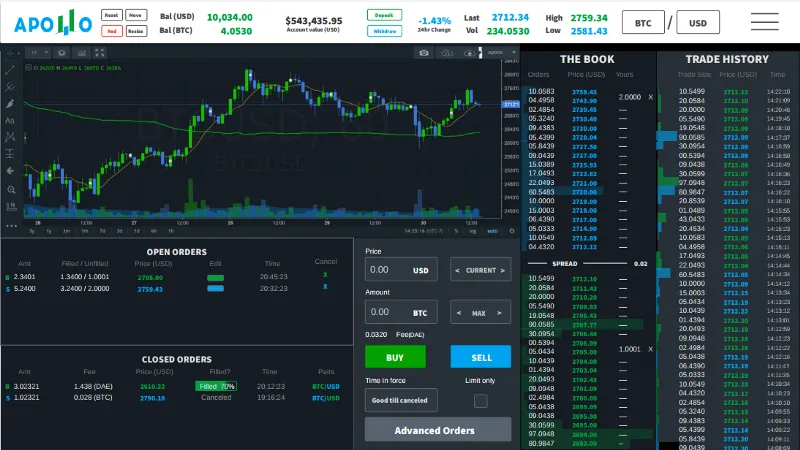Click the Filled 70% progress bar
800x450 pixels.
click(x=216, y=386)
